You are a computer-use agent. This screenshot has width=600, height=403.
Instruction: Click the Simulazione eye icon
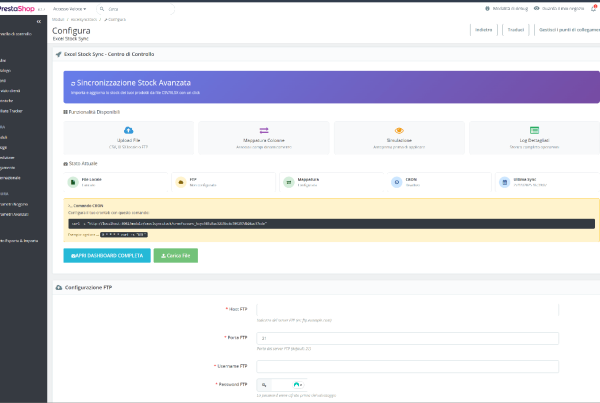pyautogui.click(x=398, y=131)
